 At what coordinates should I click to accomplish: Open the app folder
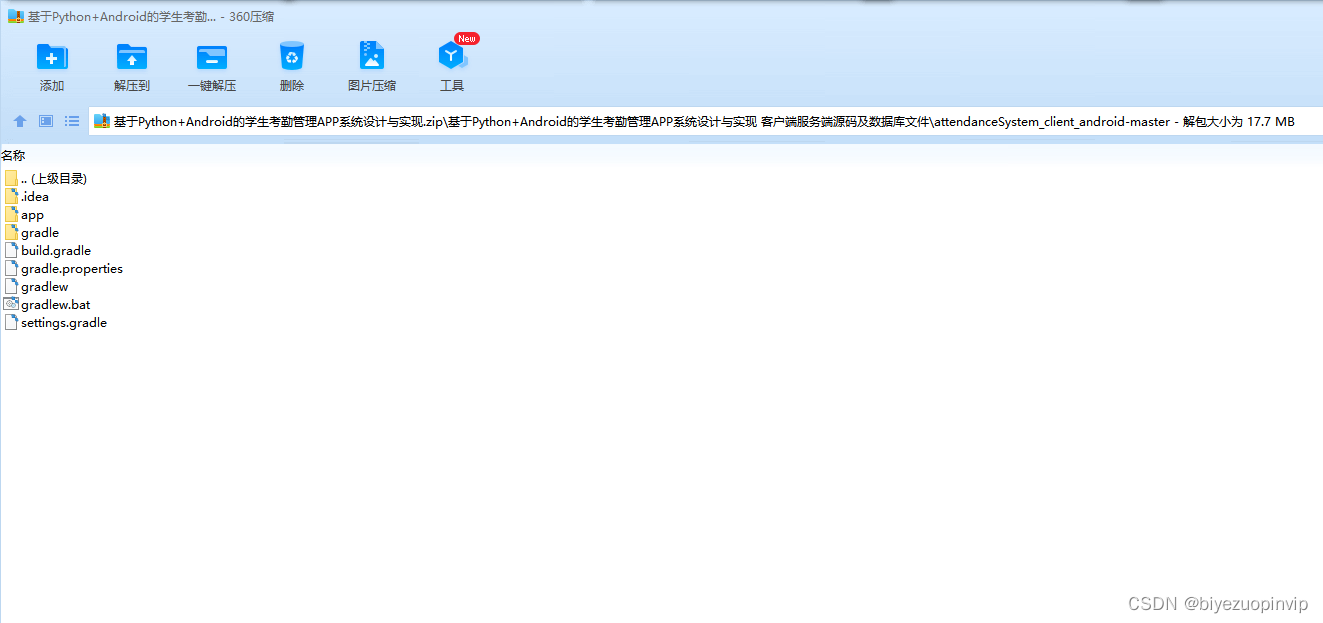(30, 214)
